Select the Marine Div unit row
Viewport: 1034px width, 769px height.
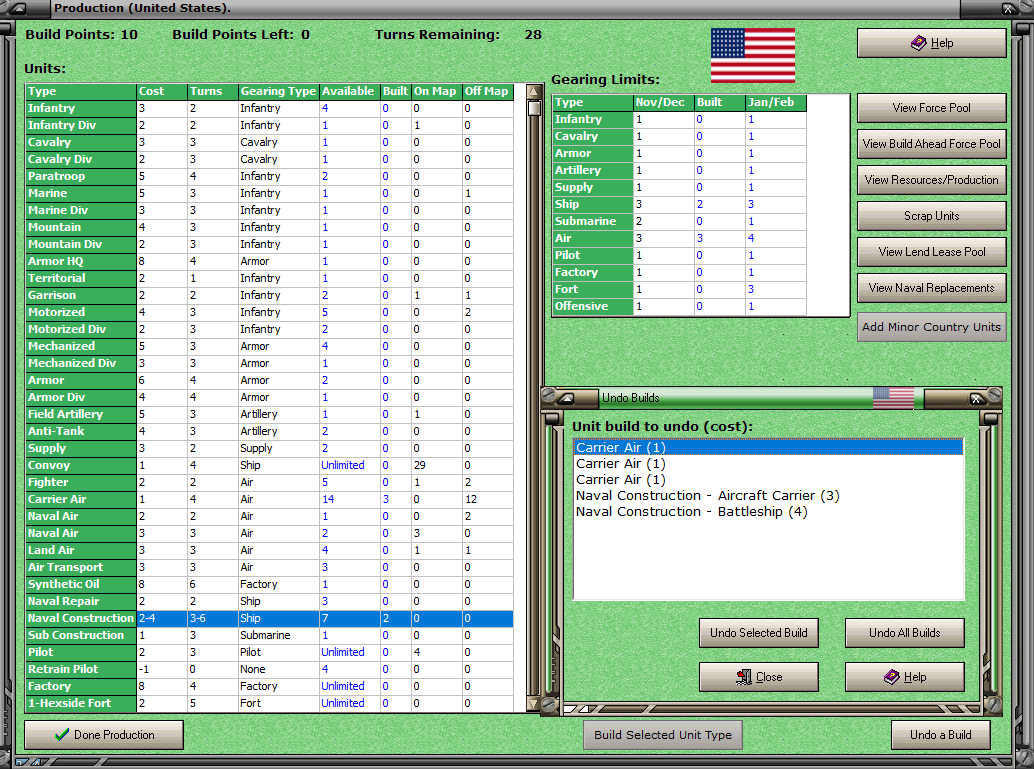269,210
